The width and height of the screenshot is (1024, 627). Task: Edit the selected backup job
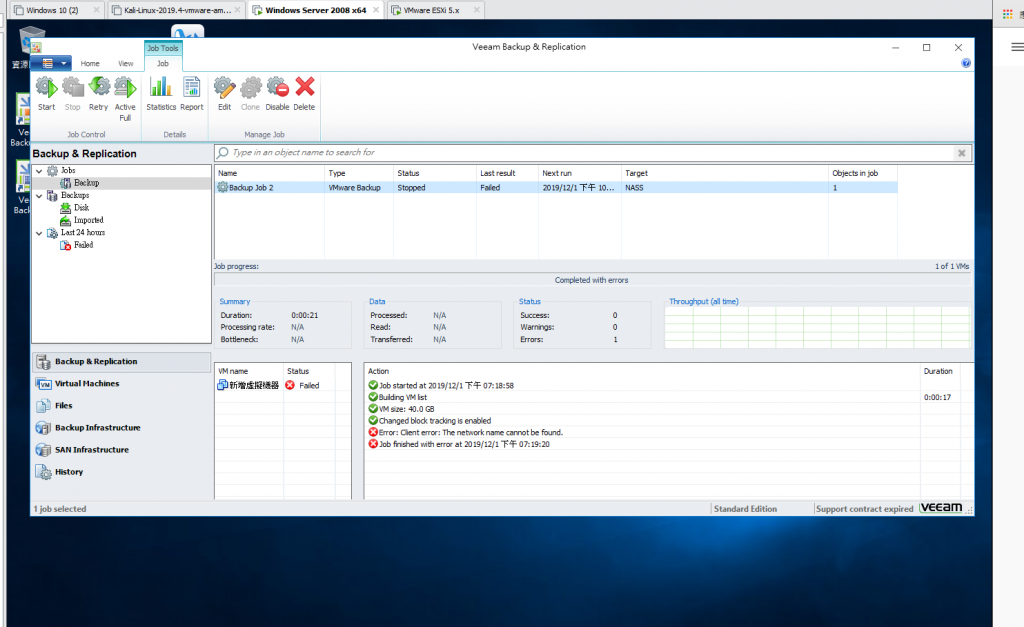[x=224, y=93]
